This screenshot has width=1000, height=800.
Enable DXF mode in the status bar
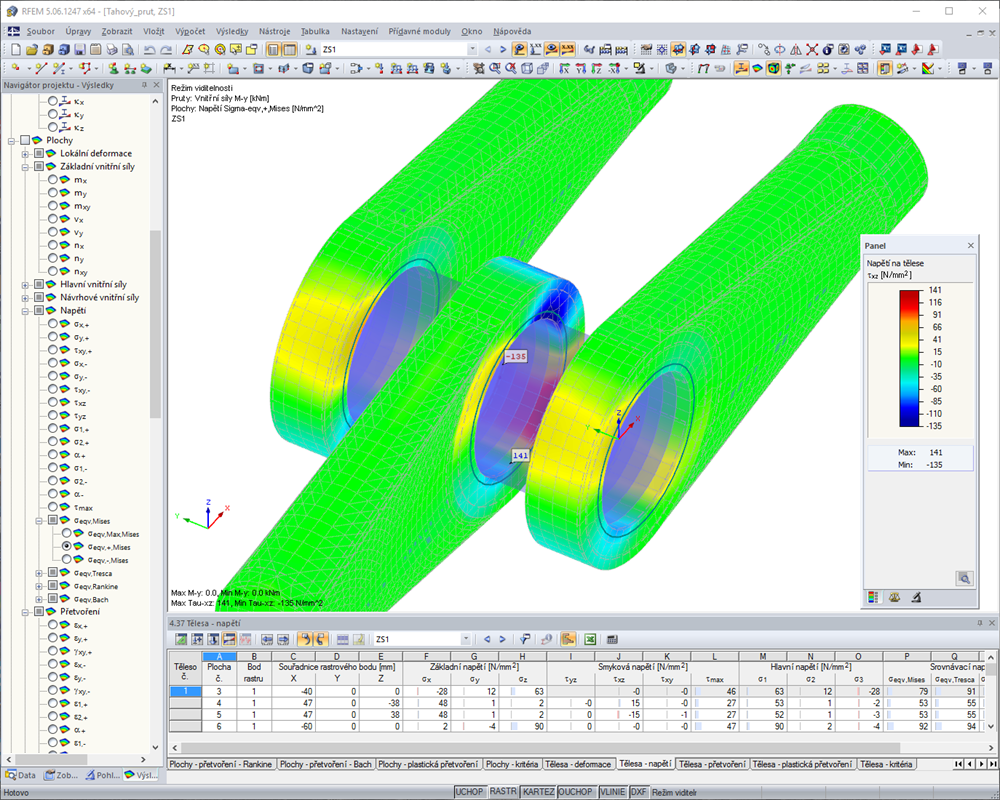tap(639, 791)
